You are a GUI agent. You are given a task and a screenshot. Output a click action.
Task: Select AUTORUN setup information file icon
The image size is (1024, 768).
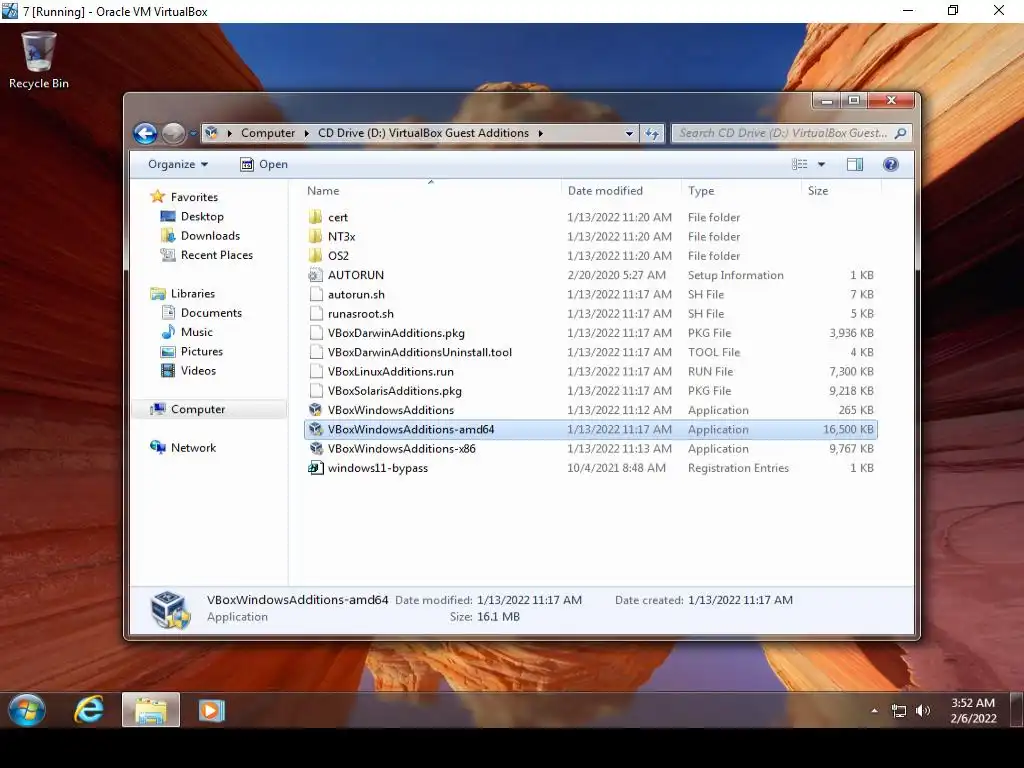315,275
